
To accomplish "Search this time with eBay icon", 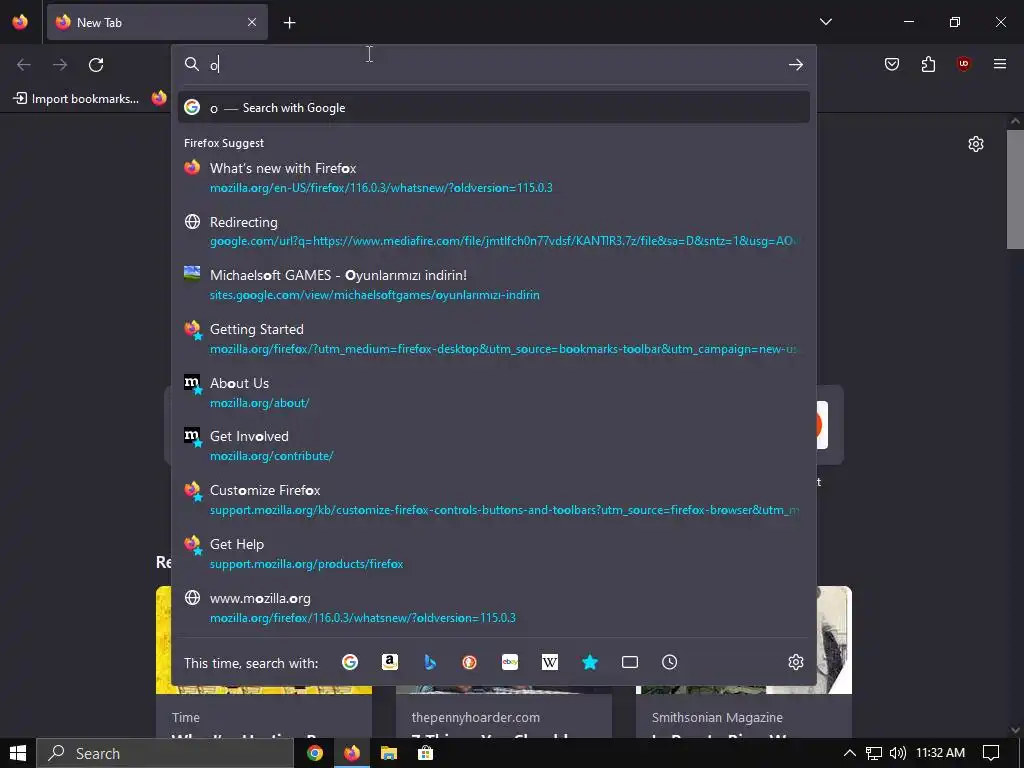I will click(510, 662).
